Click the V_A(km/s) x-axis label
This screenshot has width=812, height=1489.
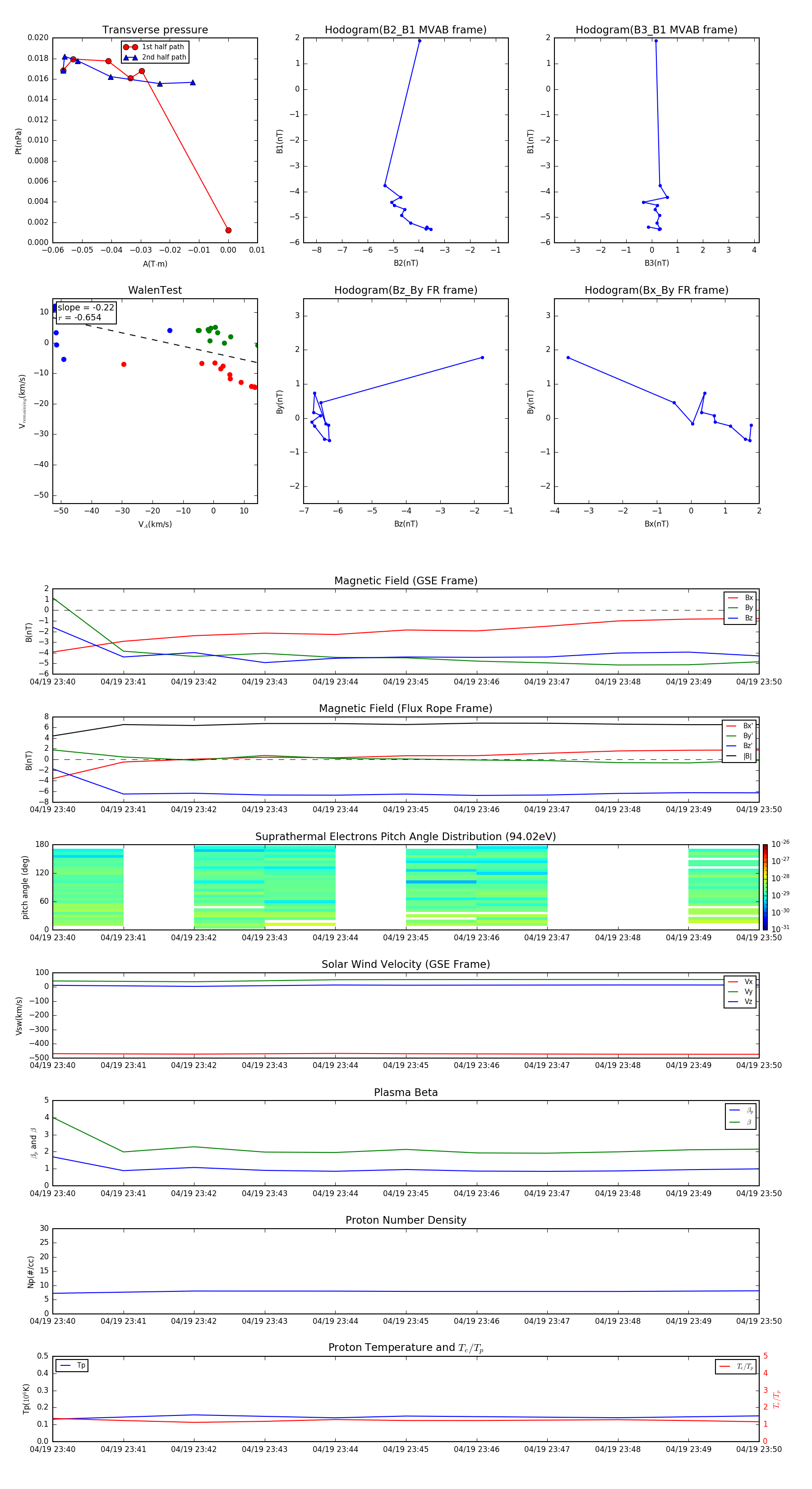[155, 524]
